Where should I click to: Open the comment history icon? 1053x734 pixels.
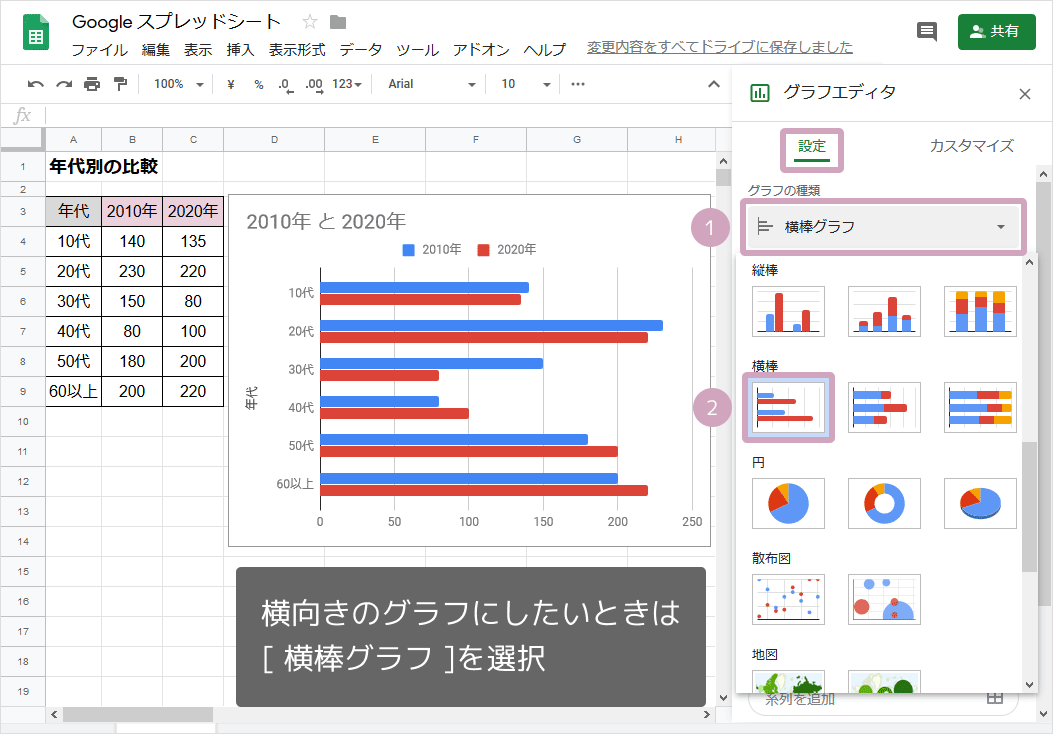click(x=926, y=31)
